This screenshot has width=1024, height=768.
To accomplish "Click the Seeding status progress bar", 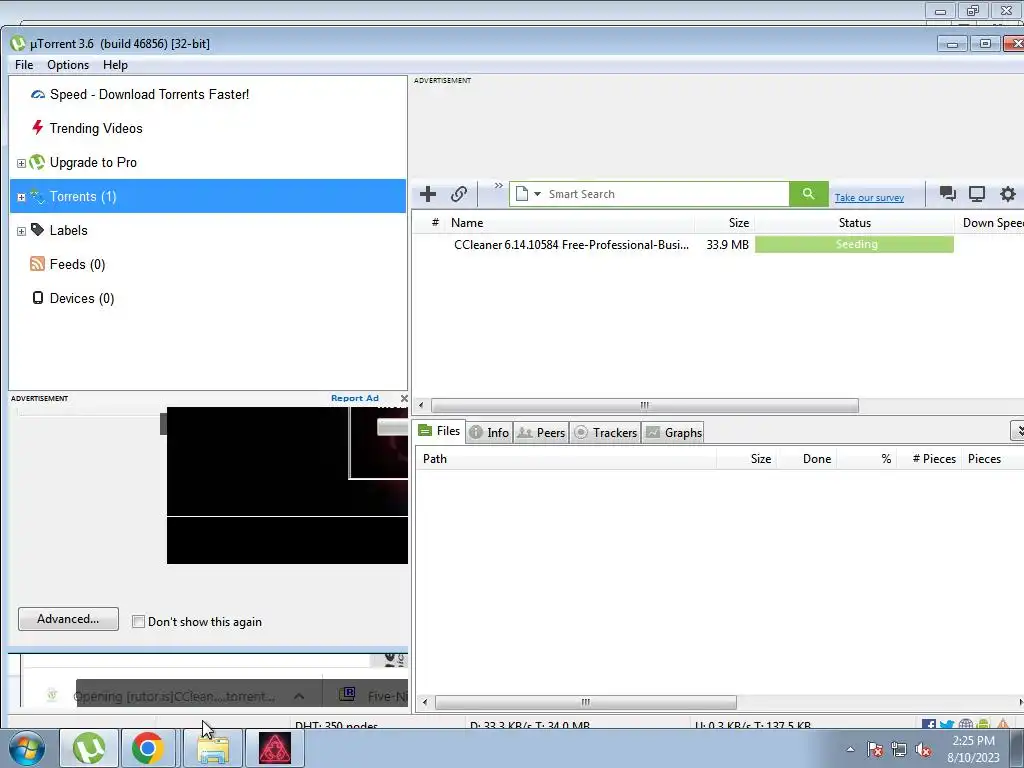I will [854, 244].
